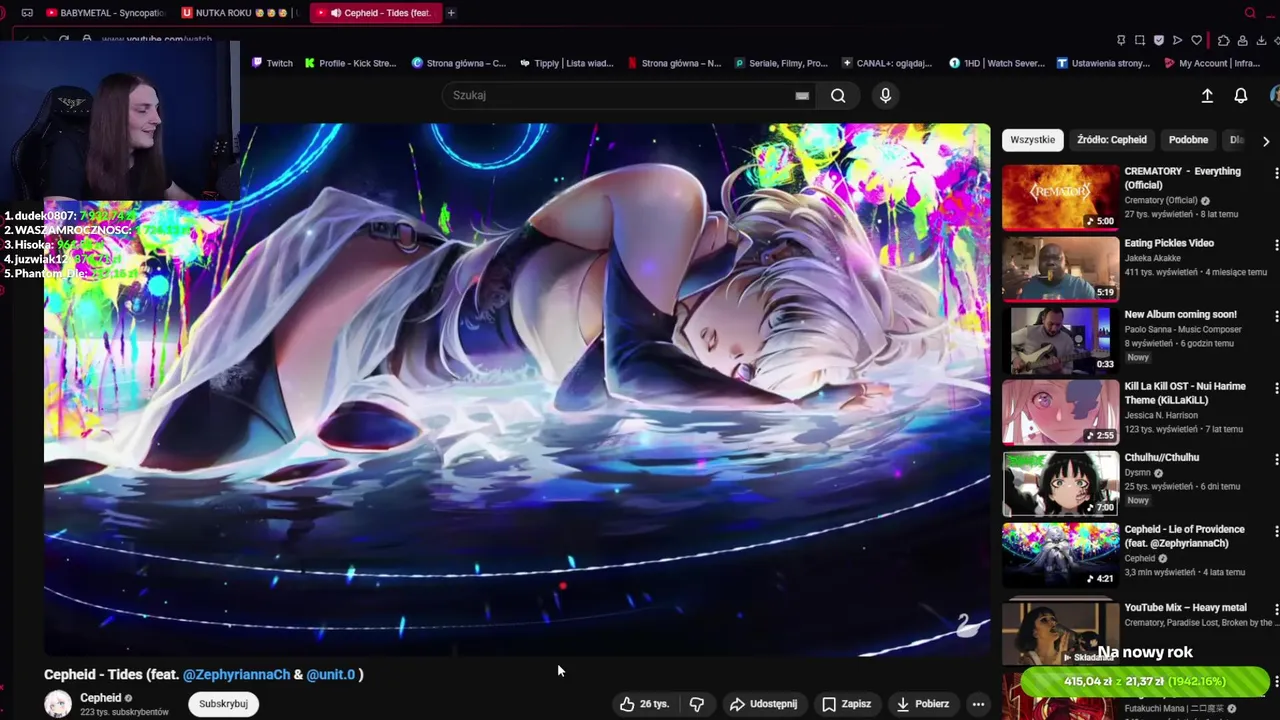Switch to the NUTKA ROKU tab

tap(238, 13)
